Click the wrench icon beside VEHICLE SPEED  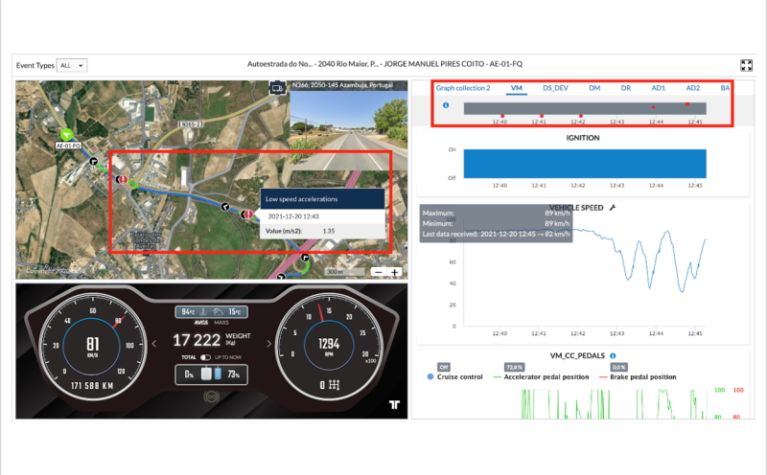pos(613,207)
